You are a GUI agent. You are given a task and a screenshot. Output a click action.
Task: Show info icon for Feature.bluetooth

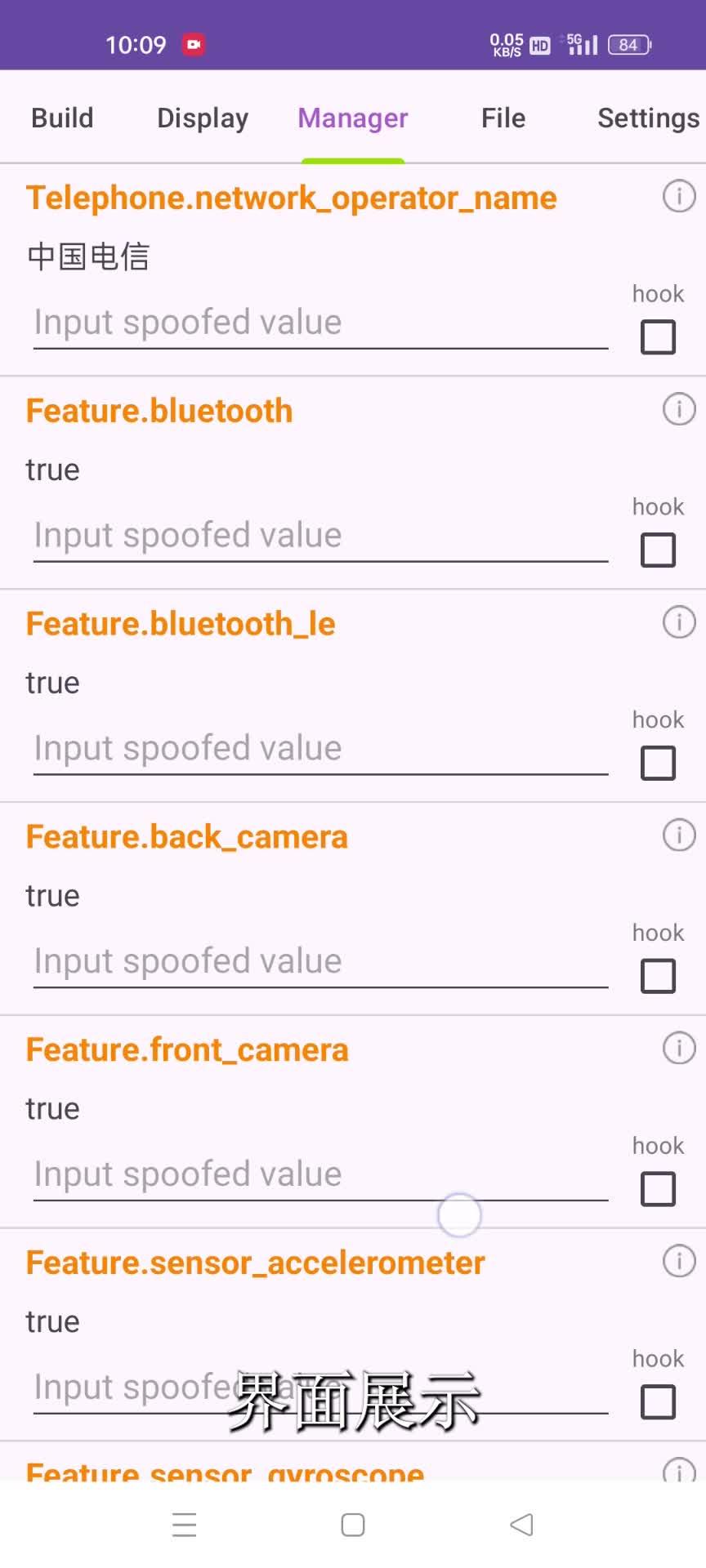click(679, 409)
